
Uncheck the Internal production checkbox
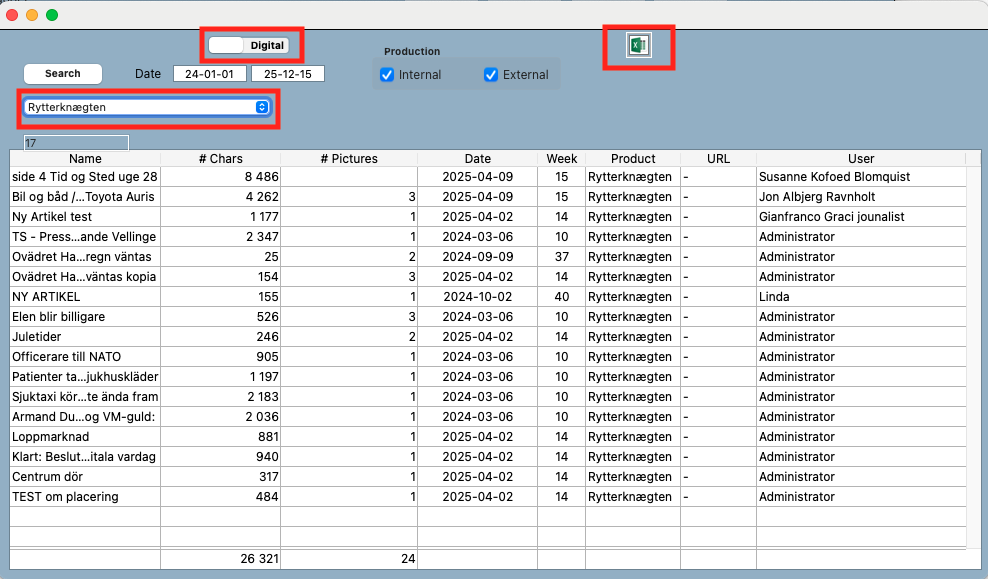point(387,75)
